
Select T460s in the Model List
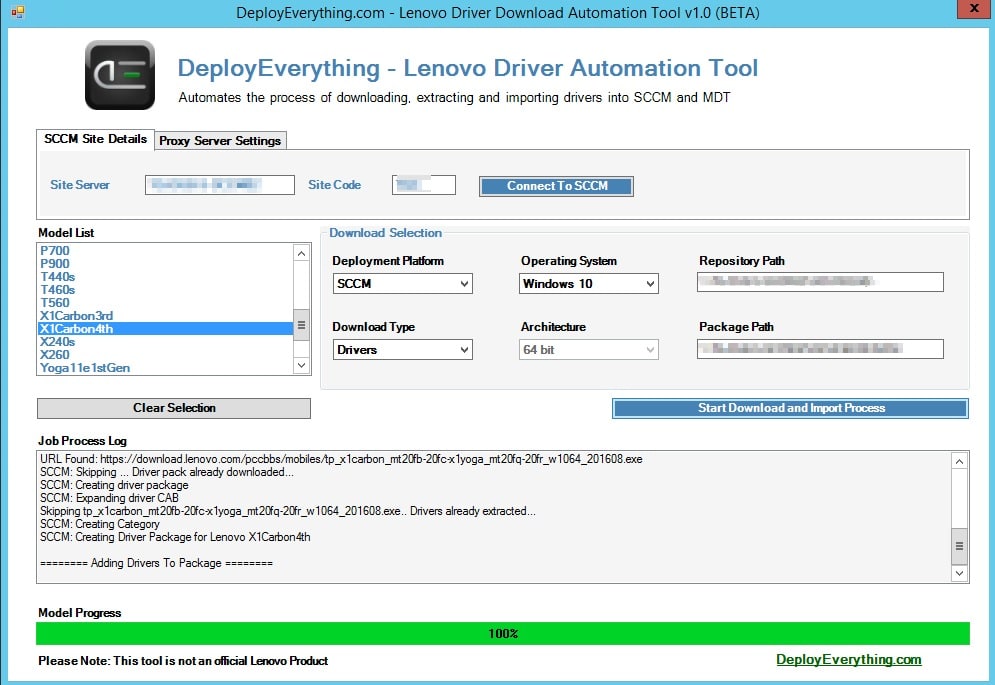click(166, 289)
